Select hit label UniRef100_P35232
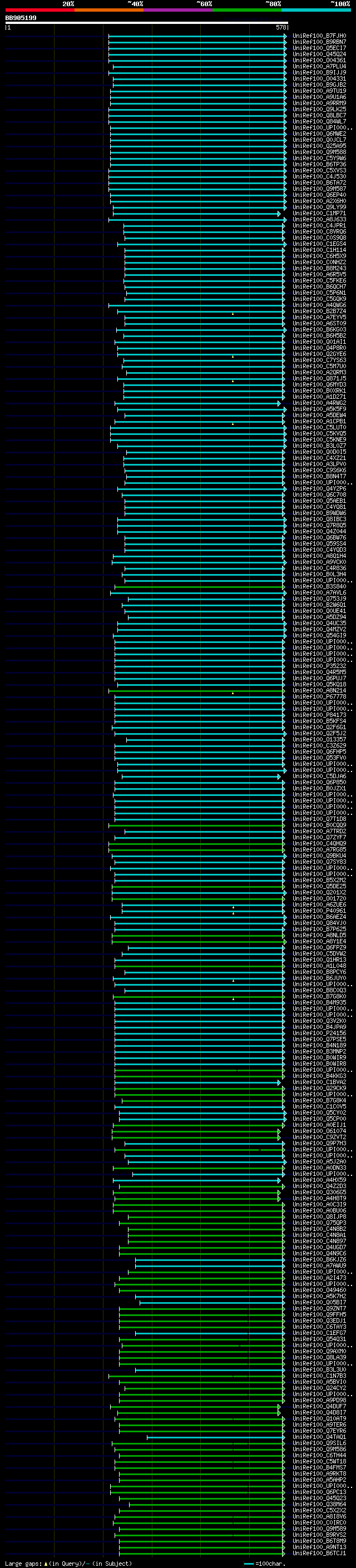 (319, 666)
